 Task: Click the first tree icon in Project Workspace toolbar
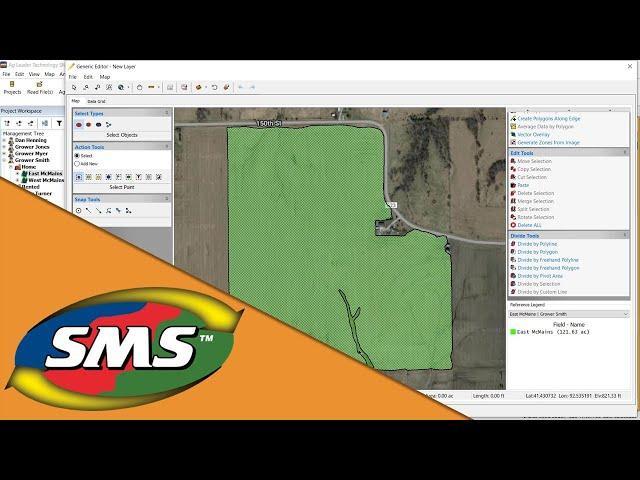click(7, 123)
